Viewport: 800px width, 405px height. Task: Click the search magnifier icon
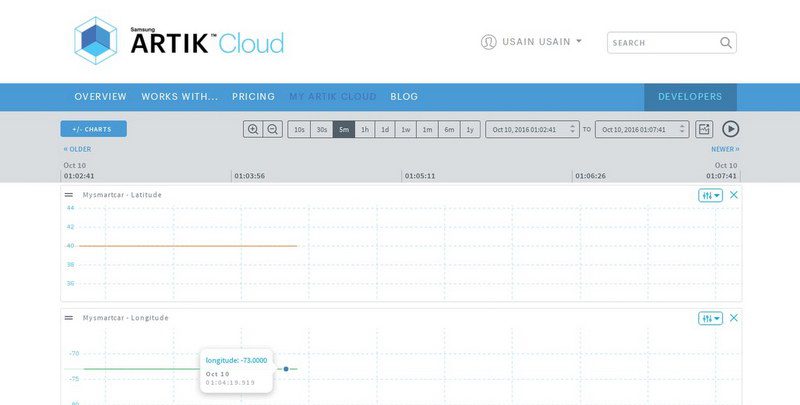tap(726, 43)
